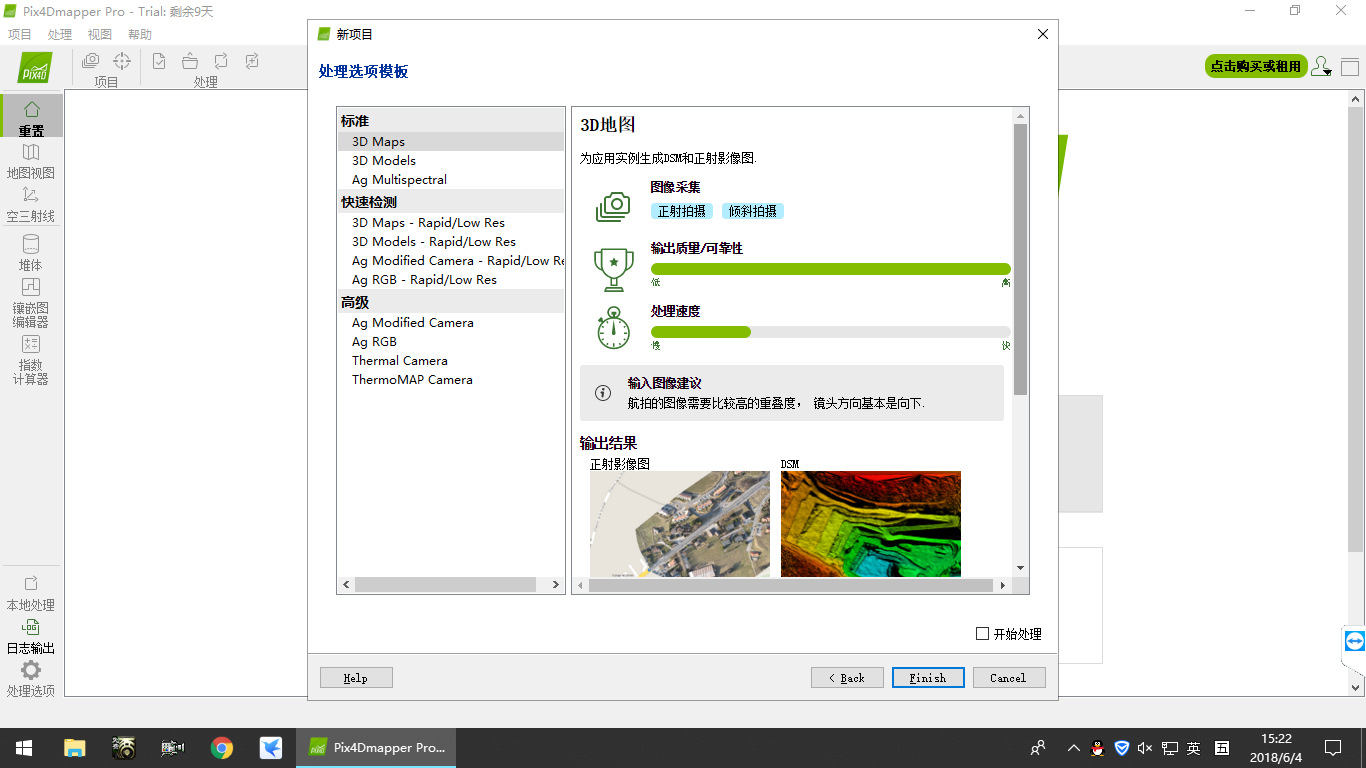
Task: Click the volume icon in system tray
Action: pos(1145,748)
